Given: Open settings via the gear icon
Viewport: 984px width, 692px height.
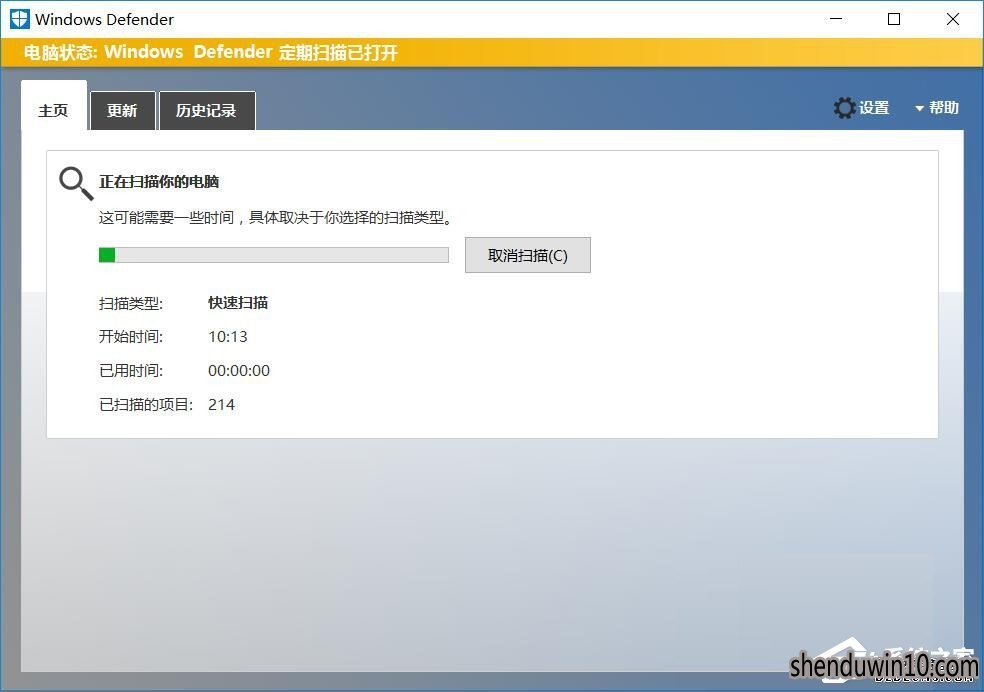Looking at the screenshot, I should click(x=844, y=108).
